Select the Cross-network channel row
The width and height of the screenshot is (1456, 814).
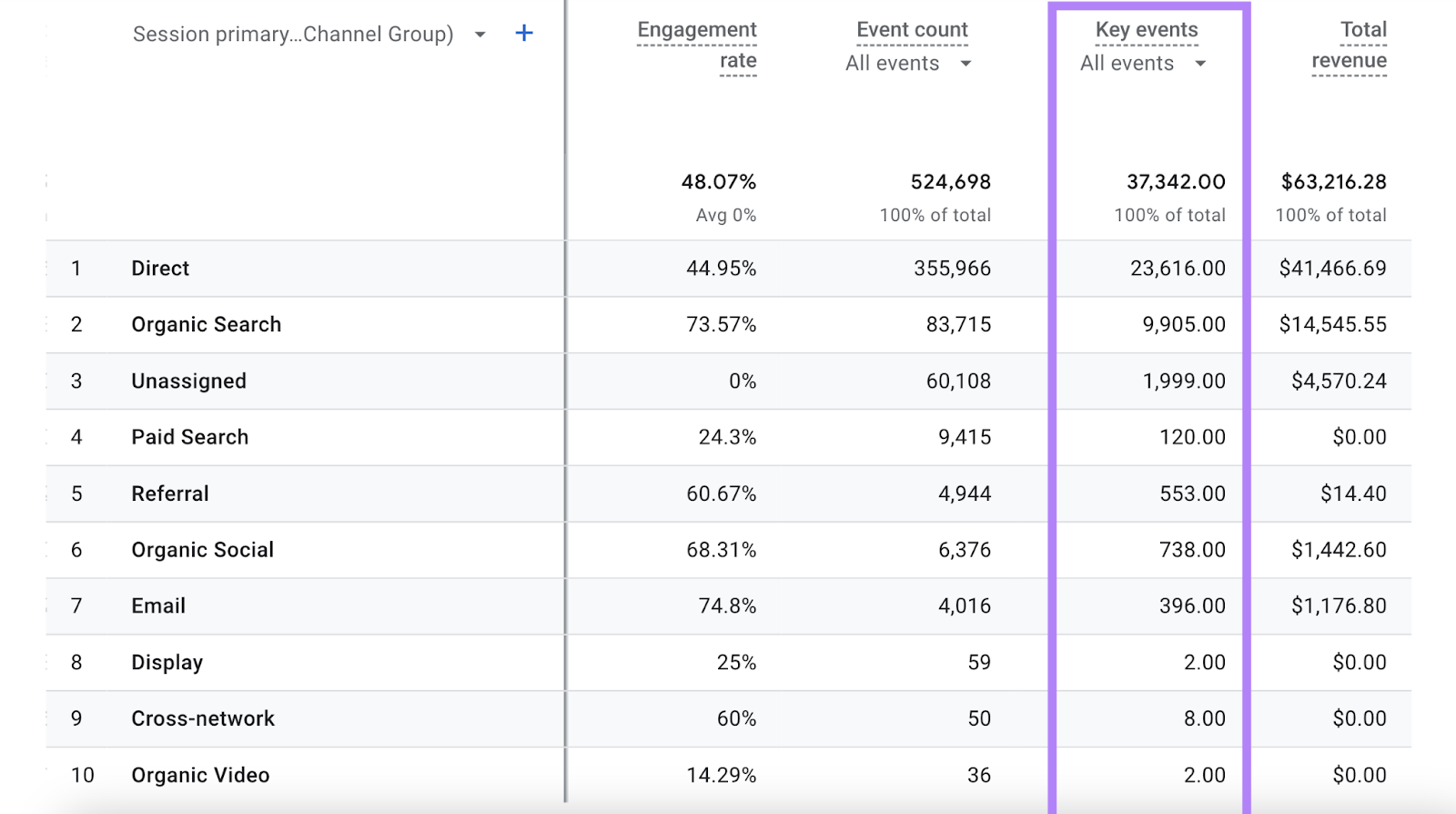click(x=203, y=718)
